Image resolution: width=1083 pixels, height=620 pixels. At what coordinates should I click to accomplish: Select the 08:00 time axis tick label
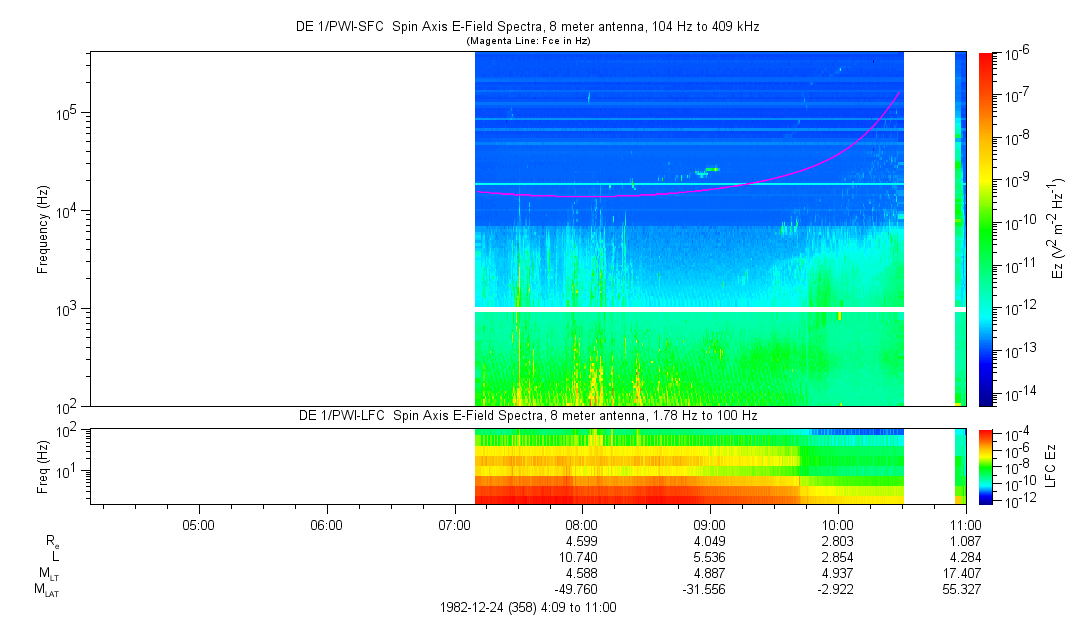pyautogui.click(x=582, y=524)
